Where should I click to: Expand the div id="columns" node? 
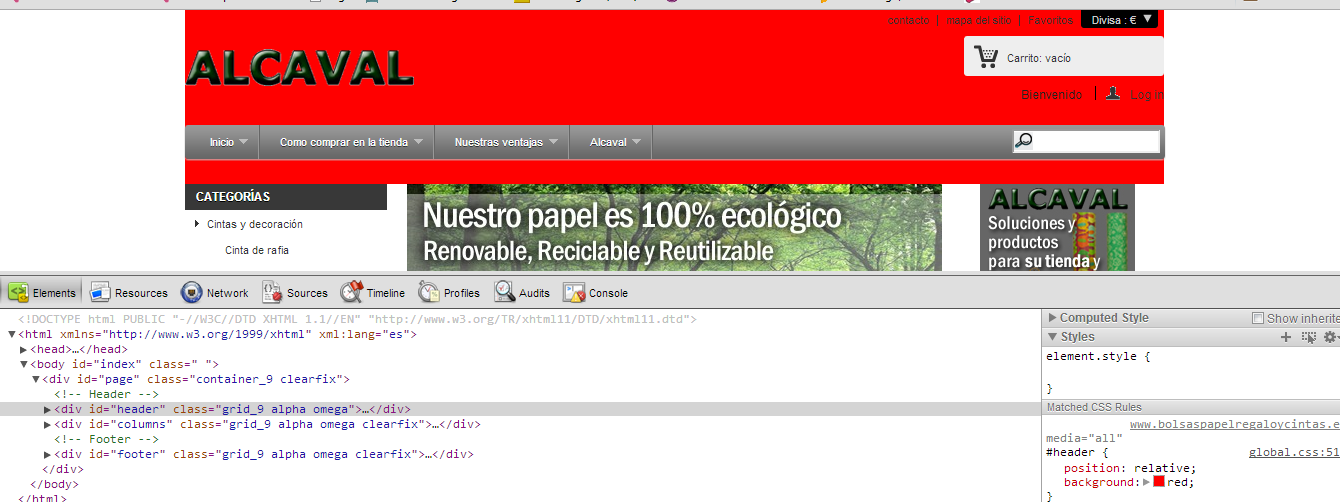(x=48, y=424)
